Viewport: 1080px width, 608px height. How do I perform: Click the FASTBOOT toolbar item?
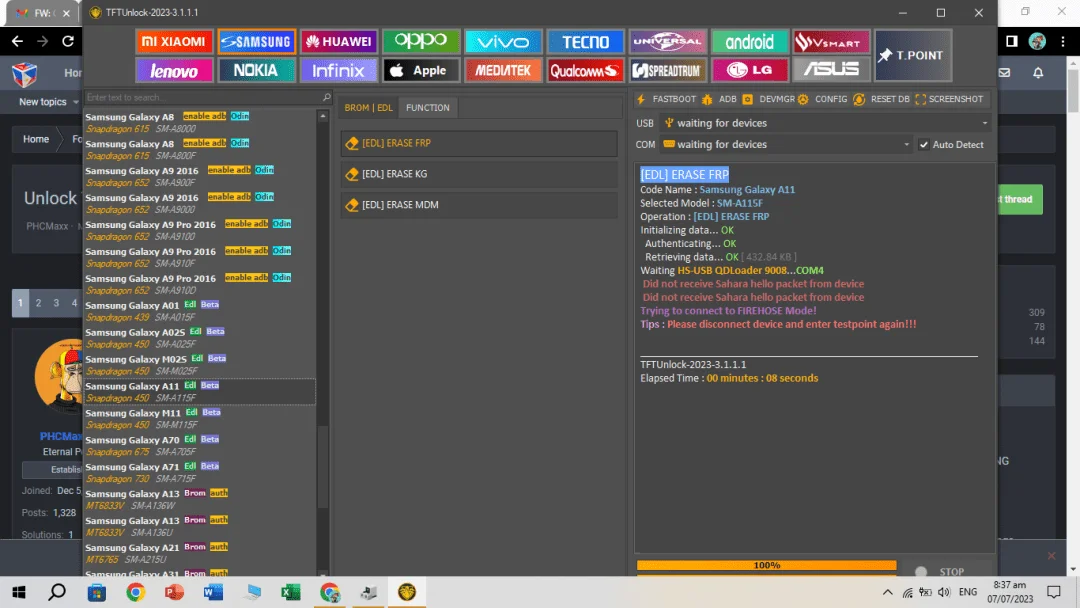tap(666, 99)
